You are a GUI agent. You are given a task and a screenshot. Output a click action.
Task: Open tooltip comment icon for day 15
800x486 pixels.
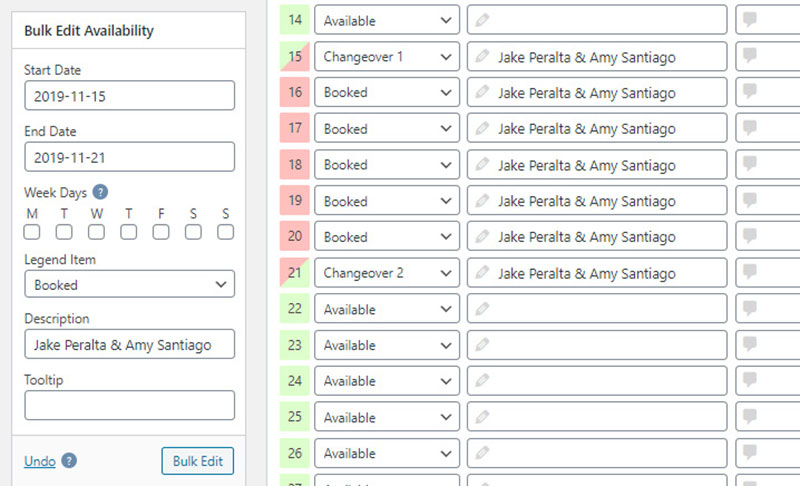749,56
